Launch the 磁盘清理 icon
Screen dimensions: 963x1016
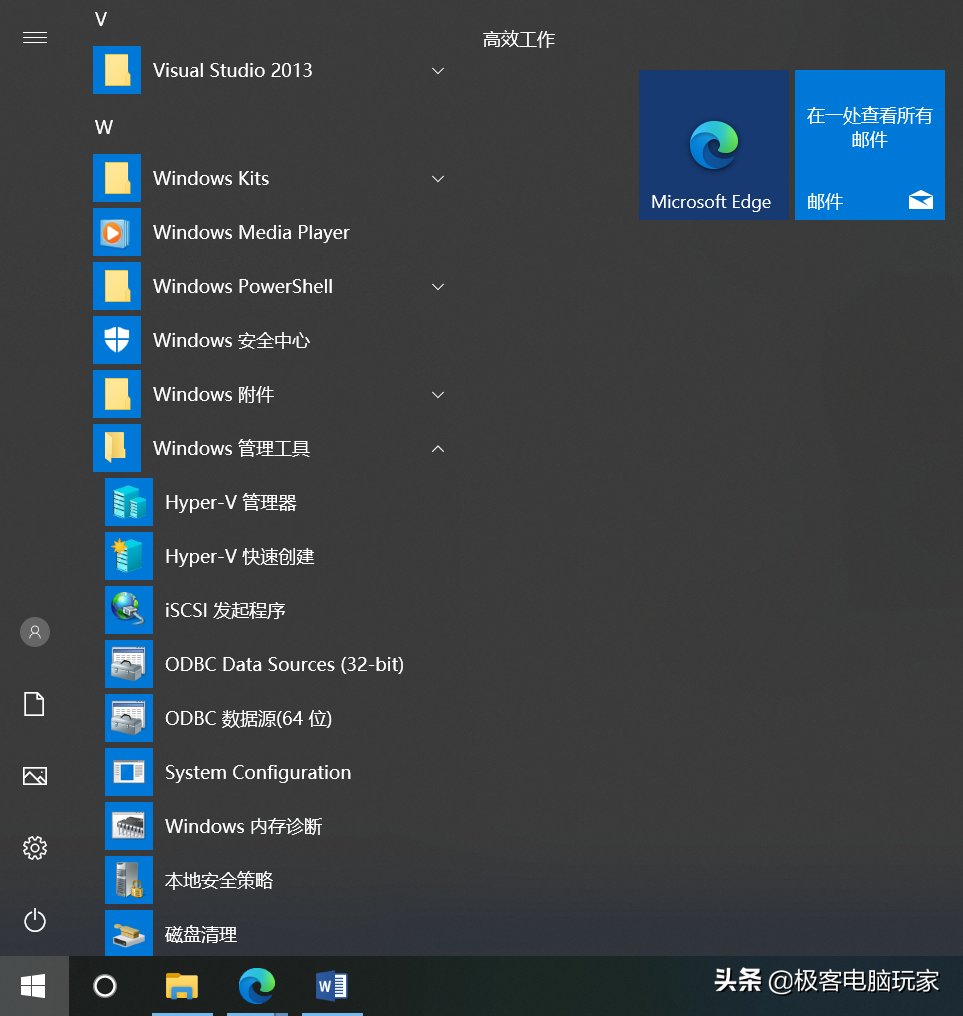pyautogui.click(x=129, y=933)
